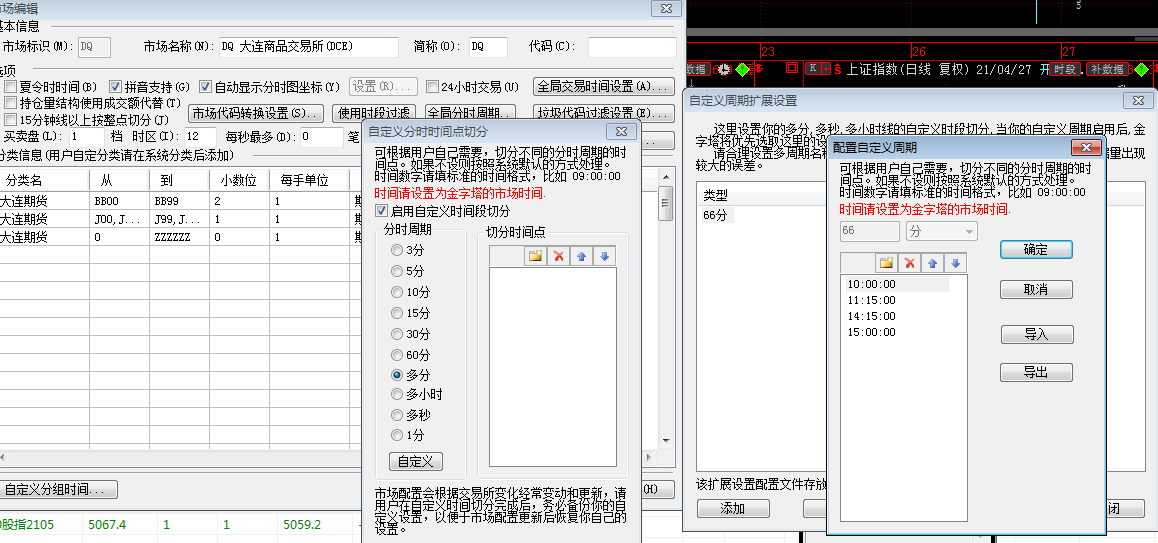
Task: Move time entry down in 配置自定义周期 dialog
Action: coord(955,263)
